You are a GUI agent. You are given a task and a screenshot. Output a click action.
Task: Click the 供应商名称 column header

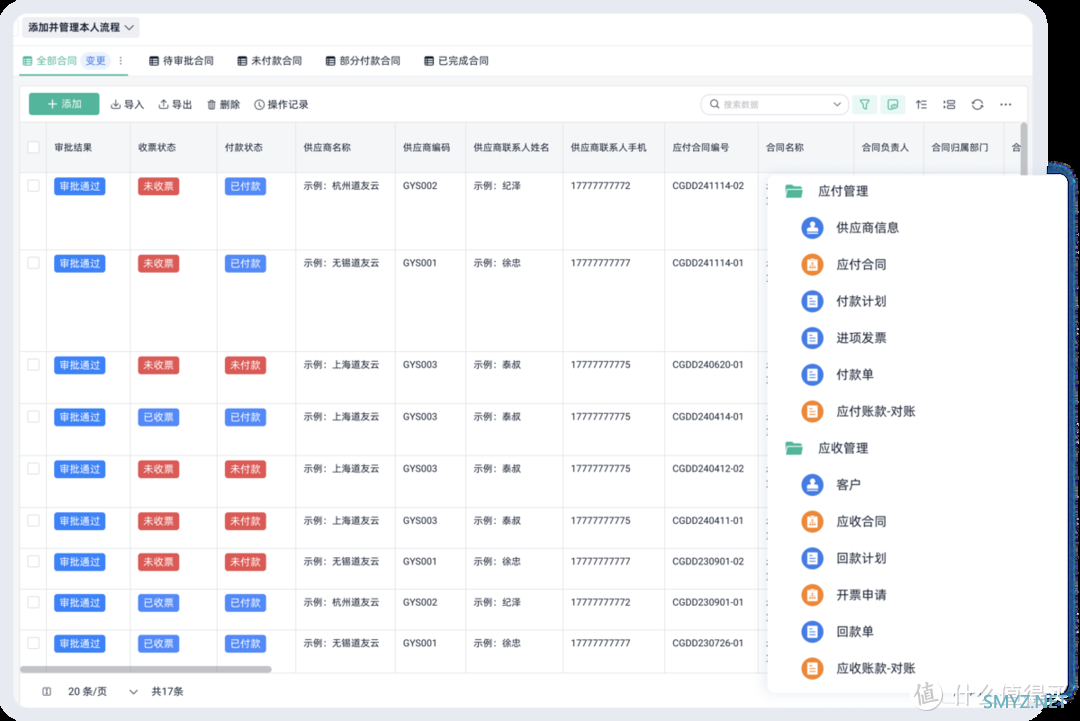(327, 147)
